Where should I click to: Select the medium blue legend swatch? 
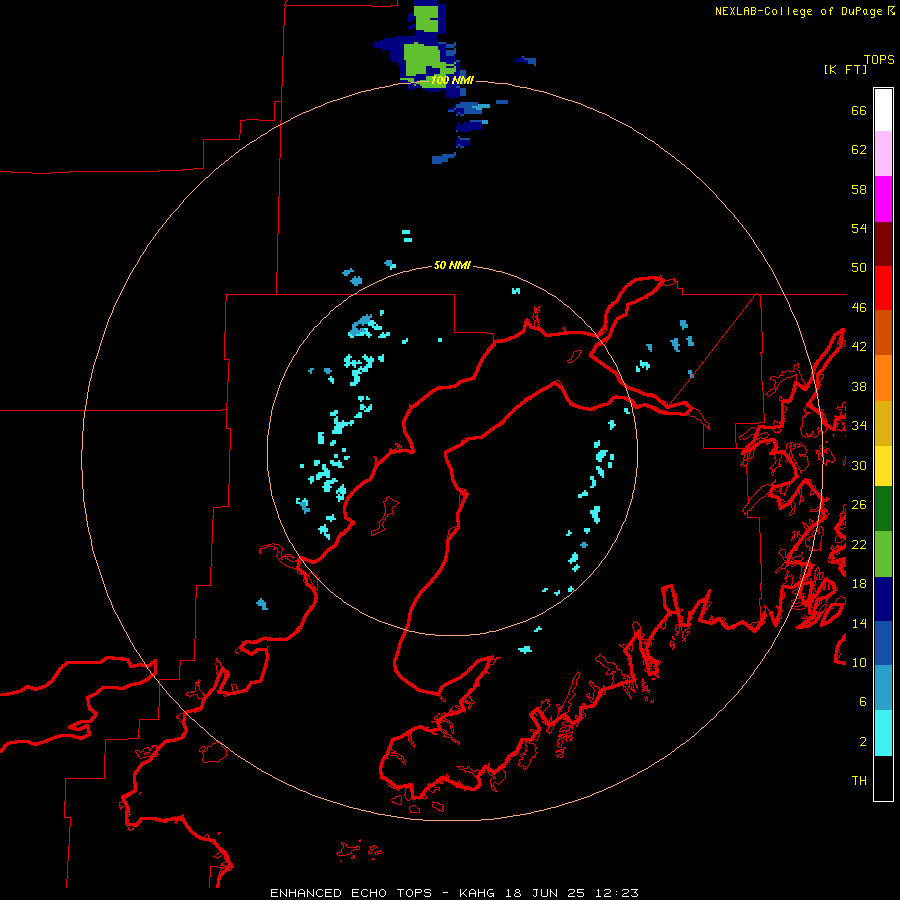883,643
